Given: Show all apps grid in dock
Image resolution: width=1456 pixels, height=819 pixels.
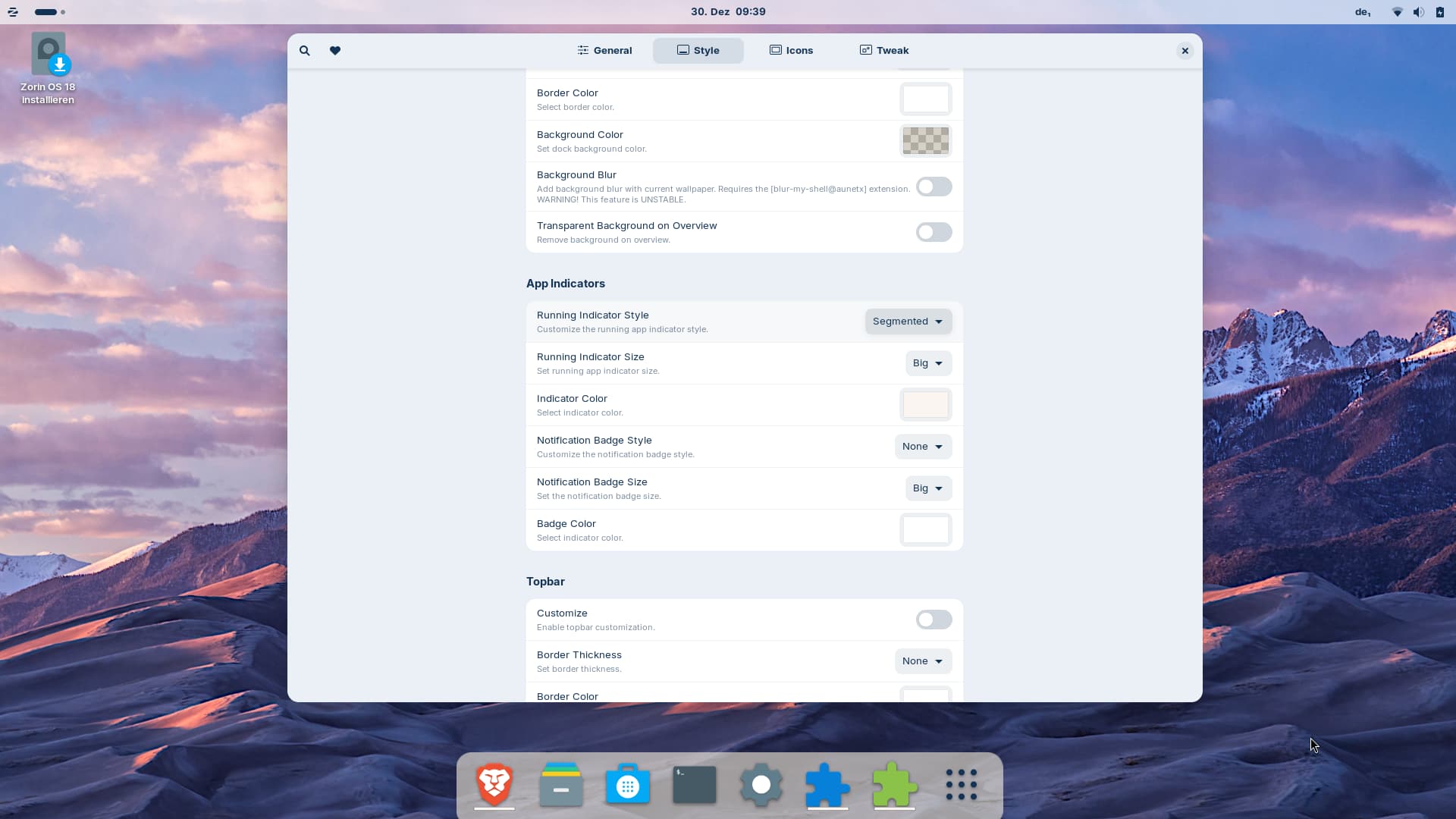Looking at the screenshot, I should [x=961, y=785].
